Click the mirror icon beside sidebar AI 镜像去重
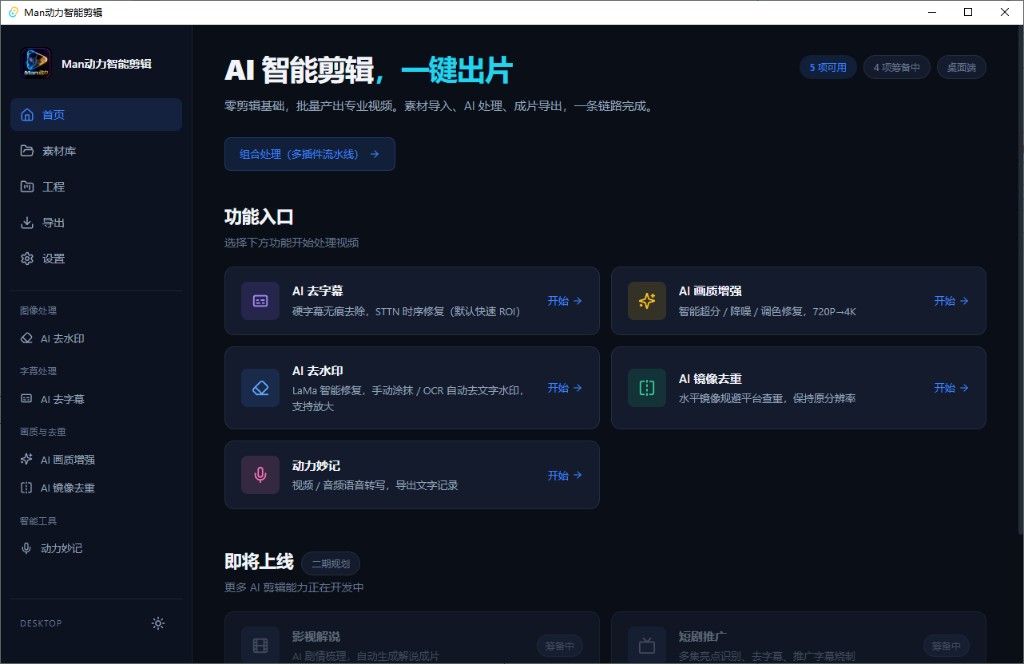1024x664 pixels. click(x=26, y=488)
